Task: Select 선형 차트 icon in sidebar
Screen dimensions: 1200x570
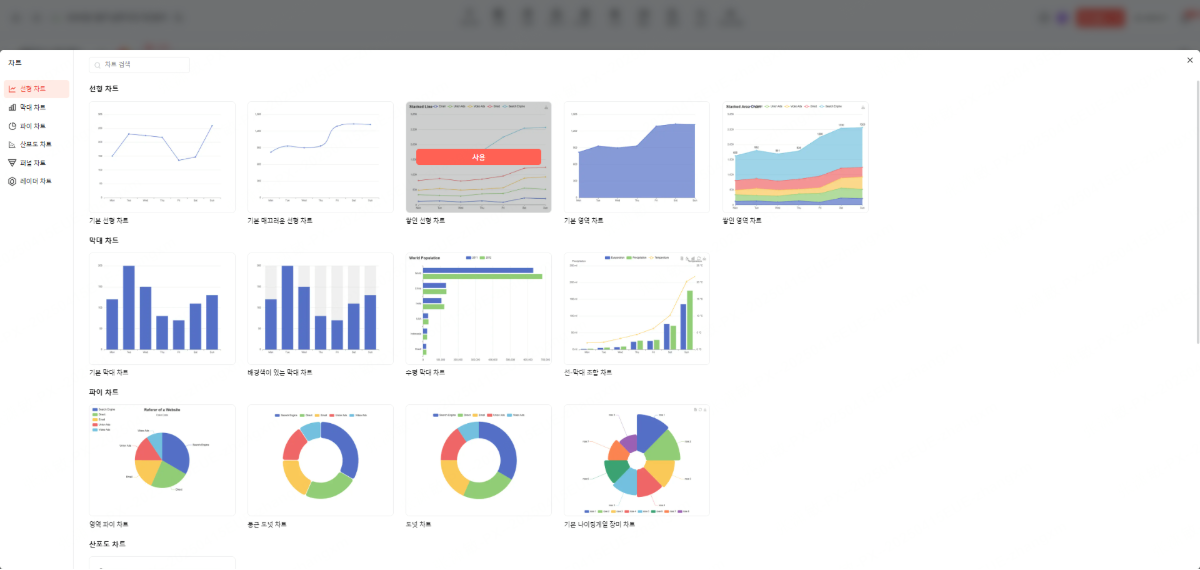Action: coord(12,89)
